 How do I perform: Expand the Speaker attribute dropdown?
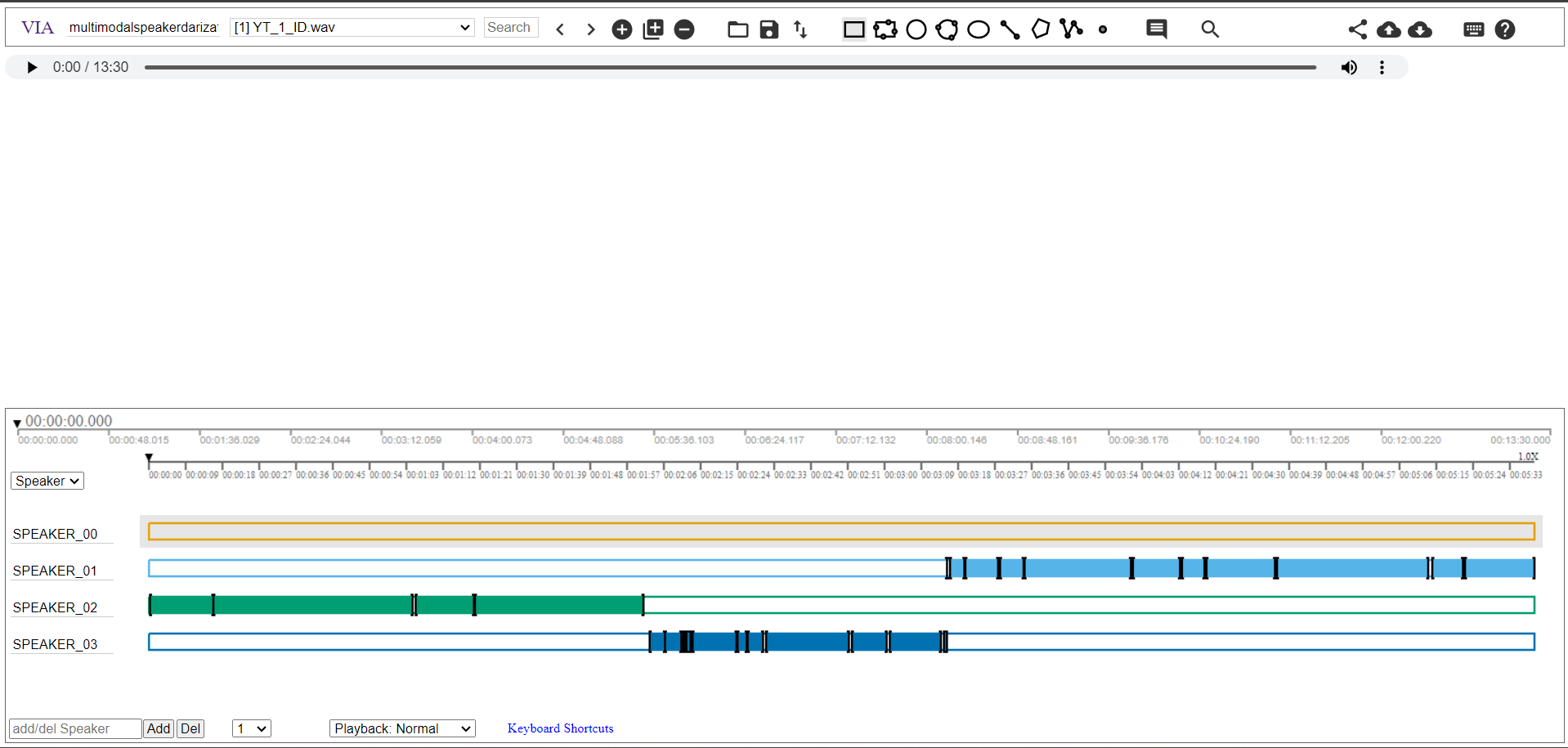(x=47, y=481)
